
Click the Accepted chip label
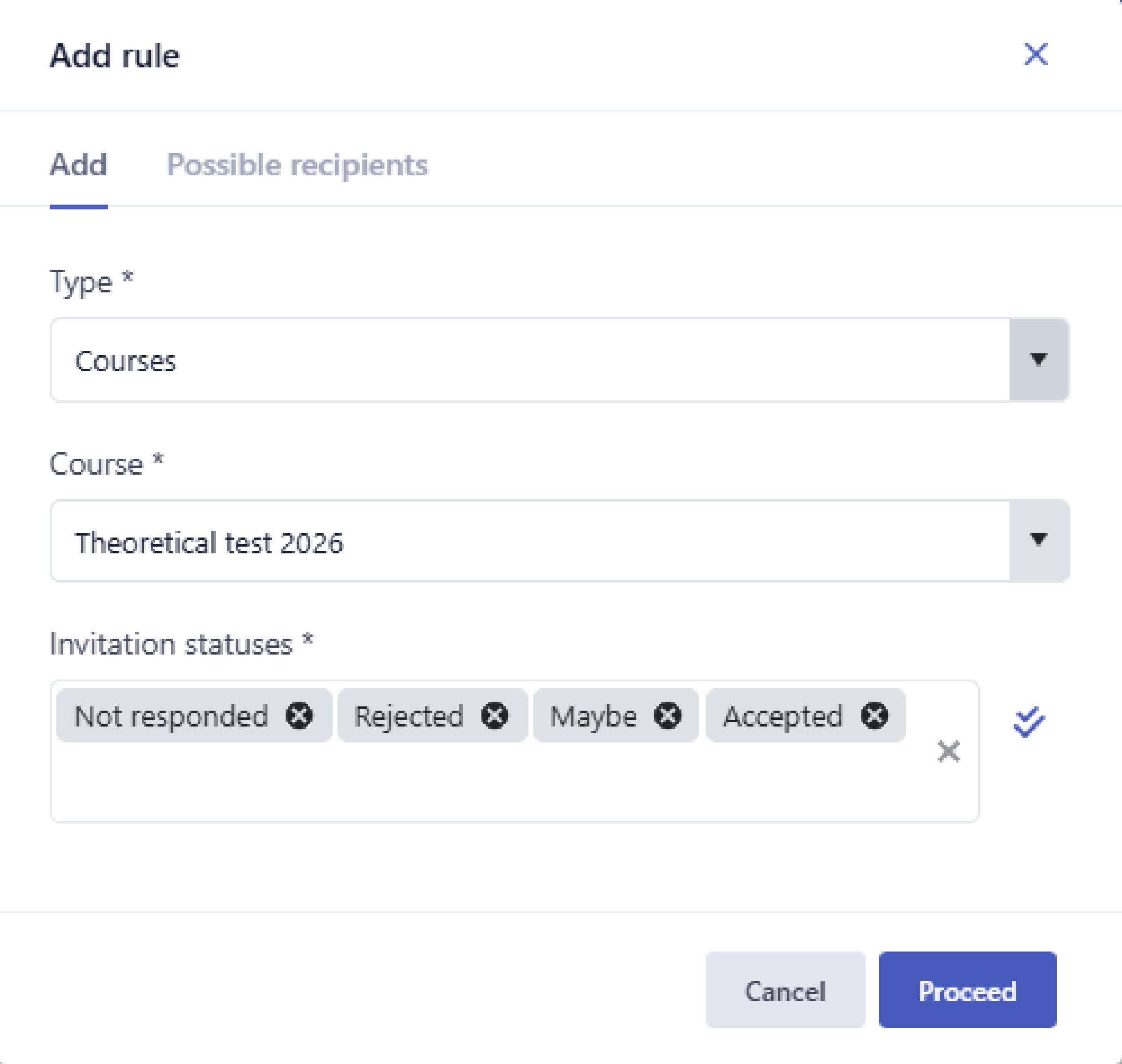click(x=783, y=717)
